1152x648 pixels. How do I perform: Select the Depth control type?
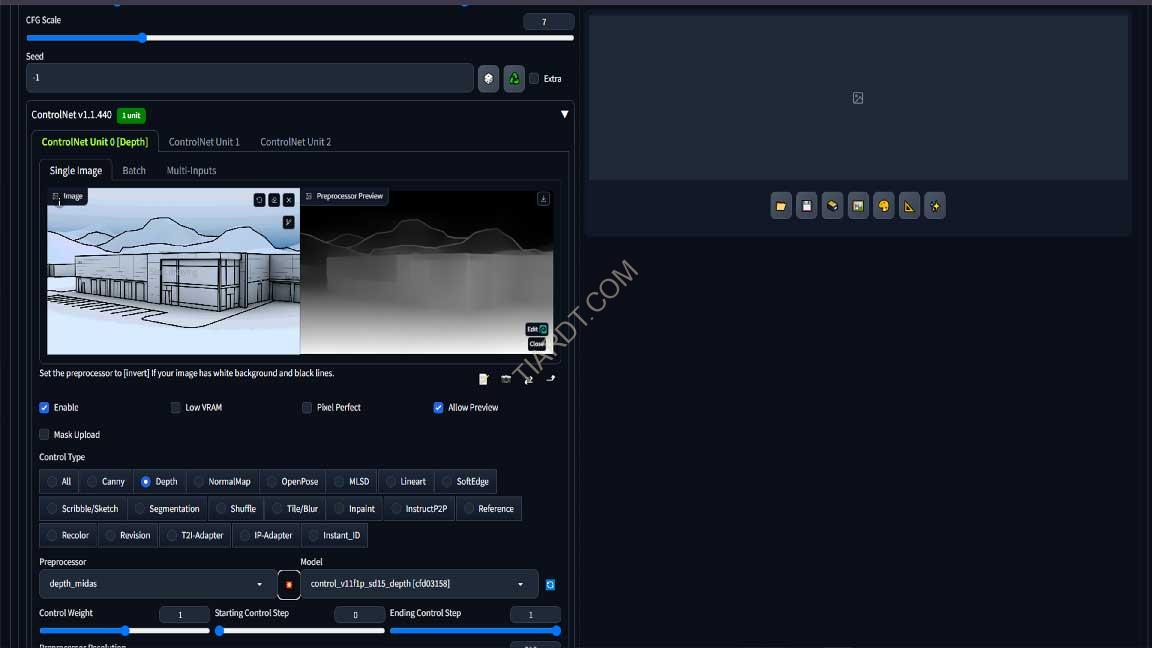click(x=159, y=481)
